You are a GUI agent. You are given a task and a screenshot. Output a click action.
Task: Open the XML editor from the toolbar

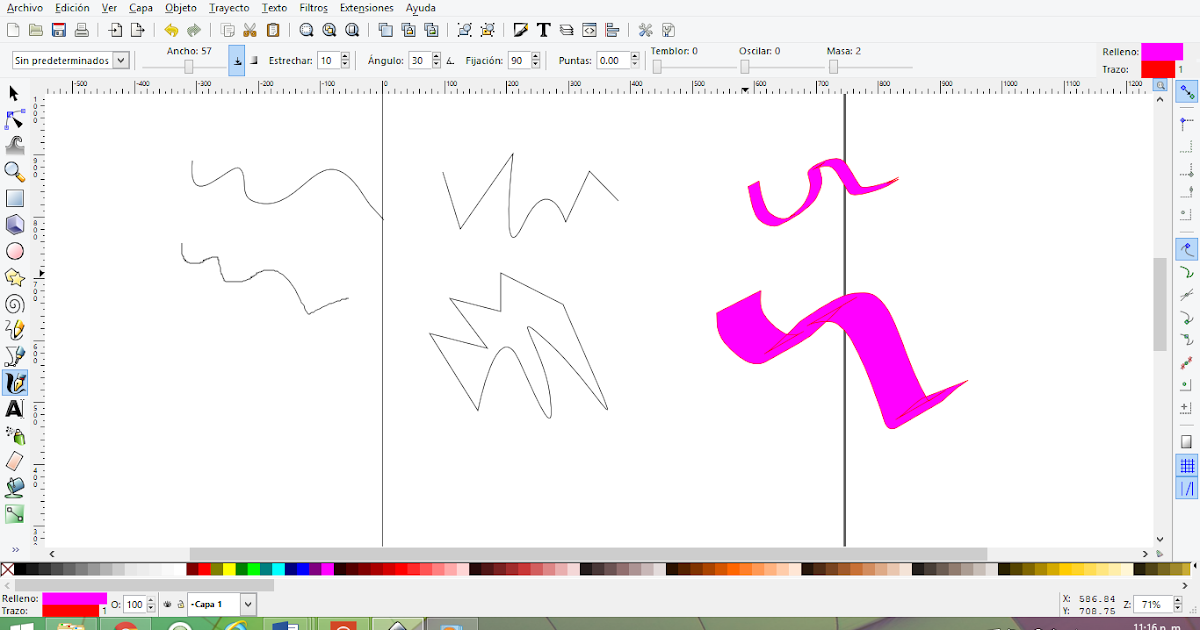589,30
